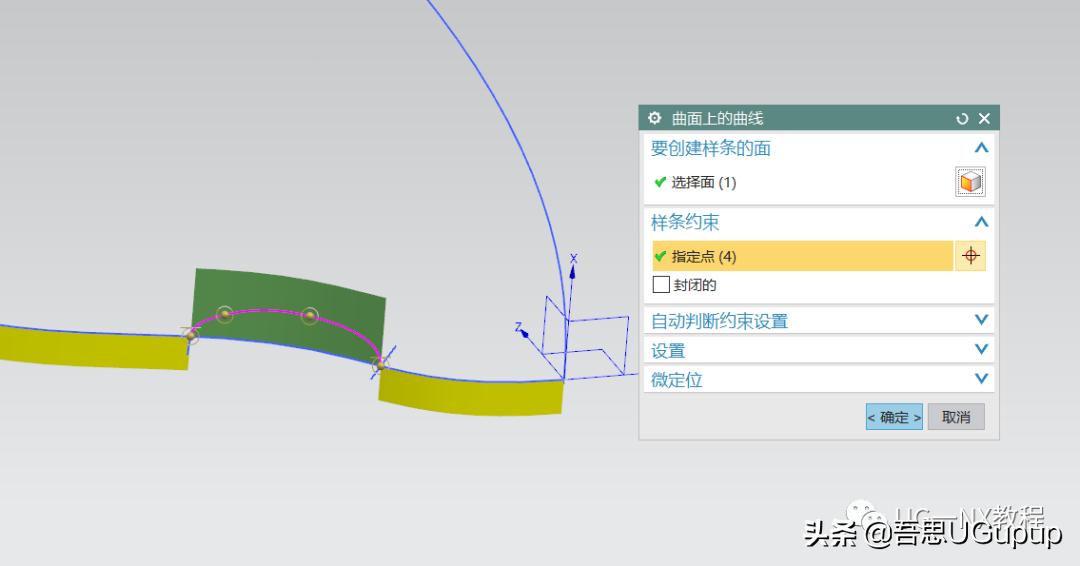Select the right yellow surface strip
The image size is (1080, 566).
pos(470,397)
